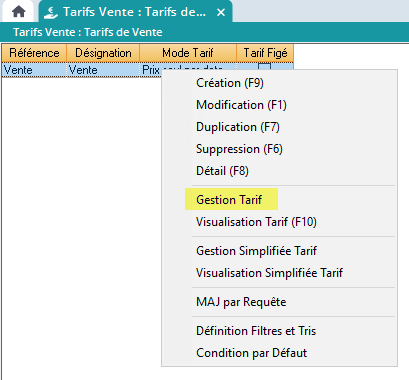Open Détail (F8) from the menu
This screenshot has height=380, width=409.
point(222,171)
